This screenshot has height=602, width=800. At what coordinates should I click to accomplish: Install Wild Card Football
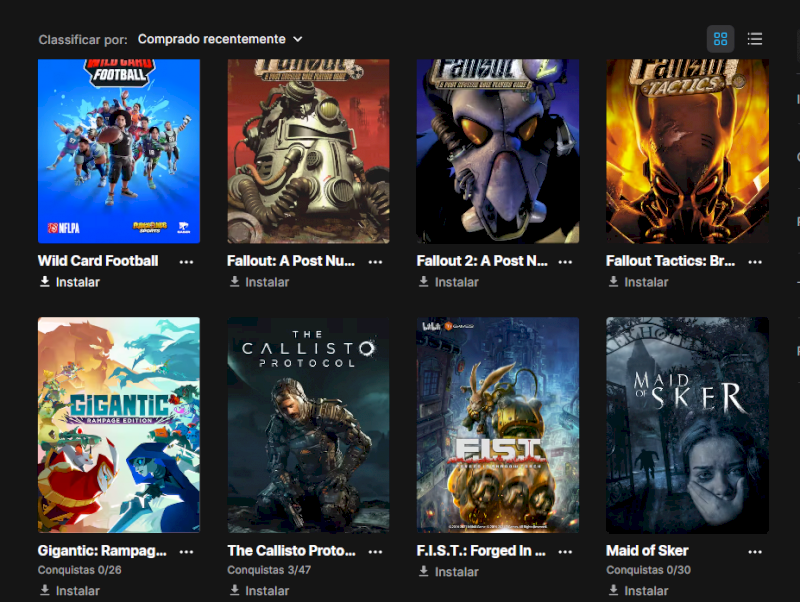[69, 282]
